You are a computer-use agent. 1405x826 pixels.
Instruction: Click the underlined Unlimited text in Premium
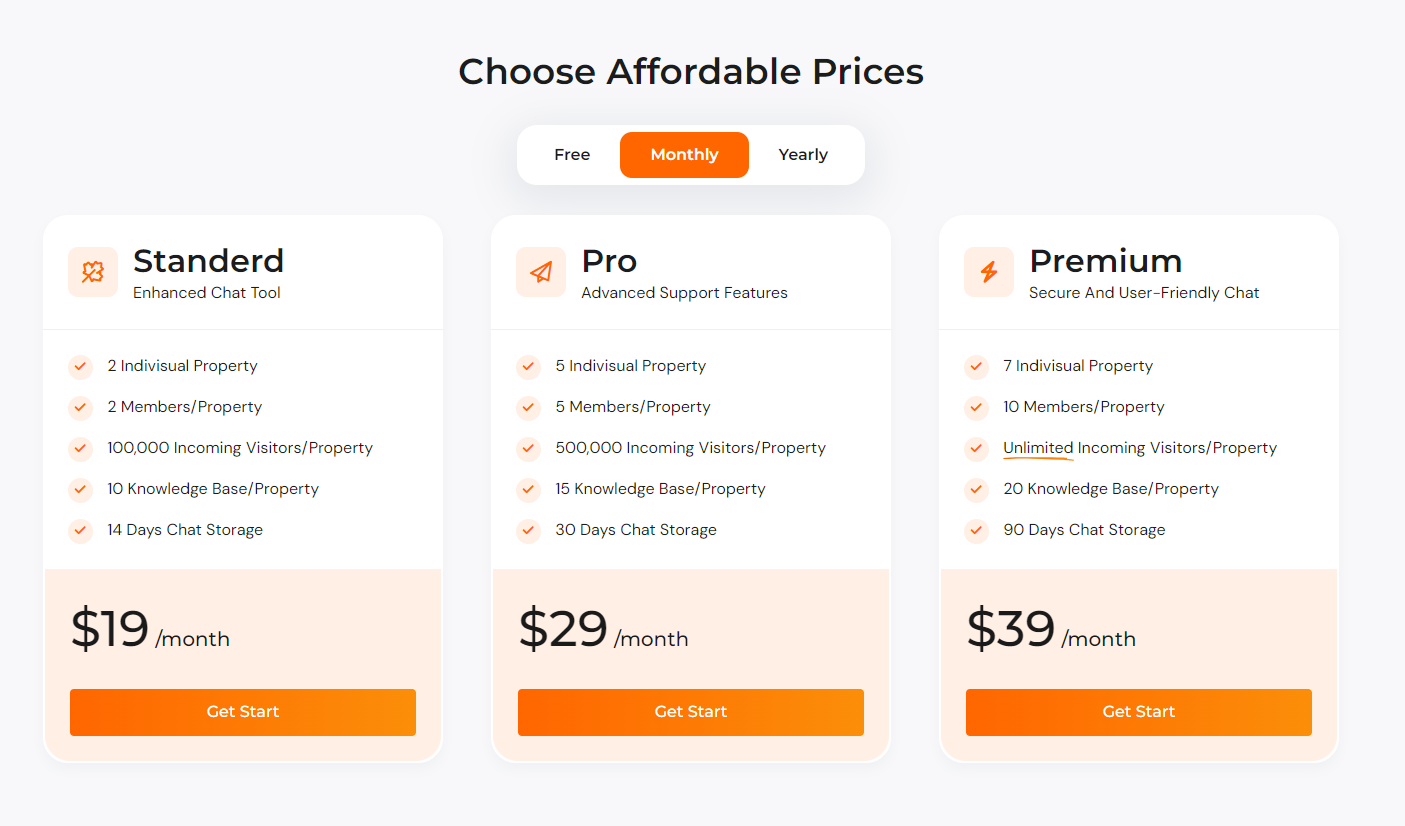pyautogui.click(x=1038, y=449)
